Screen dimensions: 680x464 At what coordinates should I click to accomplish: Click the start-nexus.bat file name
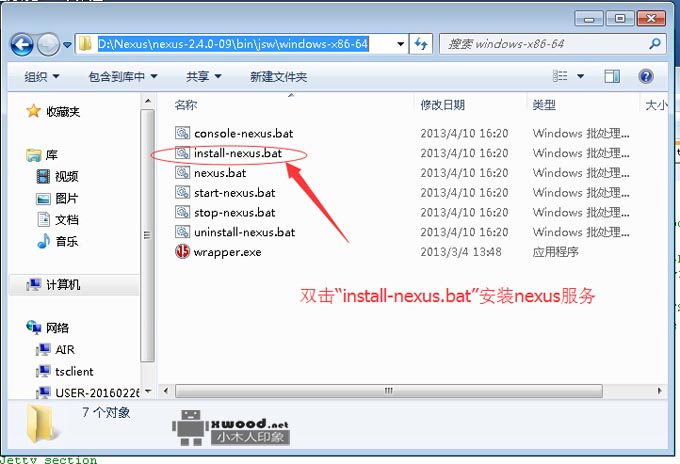(235, 193)
